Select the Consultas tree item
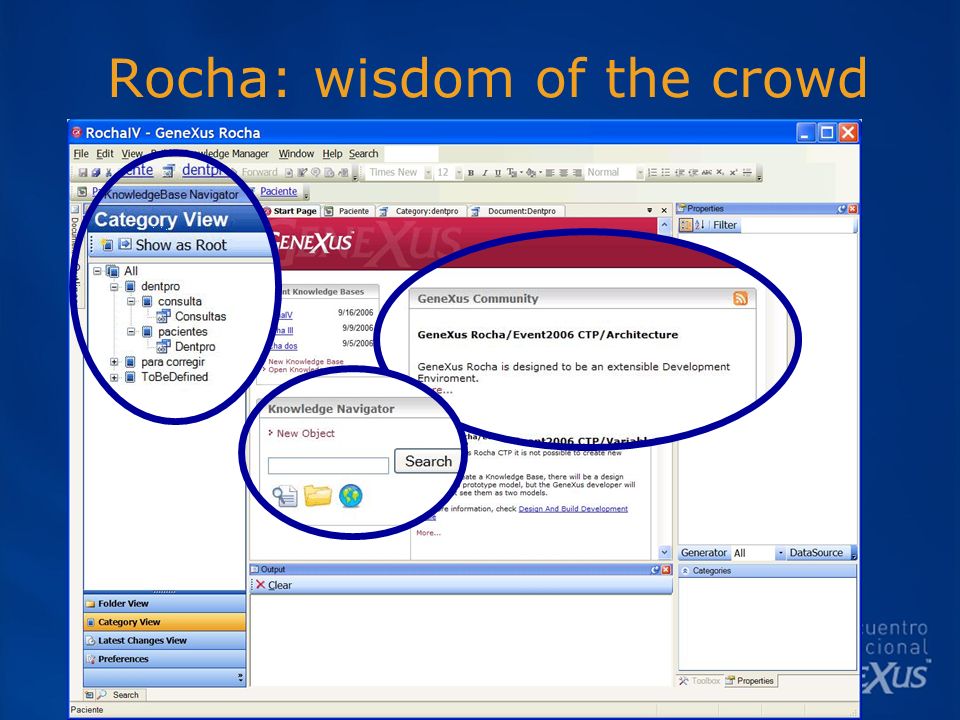 (200, 317)
